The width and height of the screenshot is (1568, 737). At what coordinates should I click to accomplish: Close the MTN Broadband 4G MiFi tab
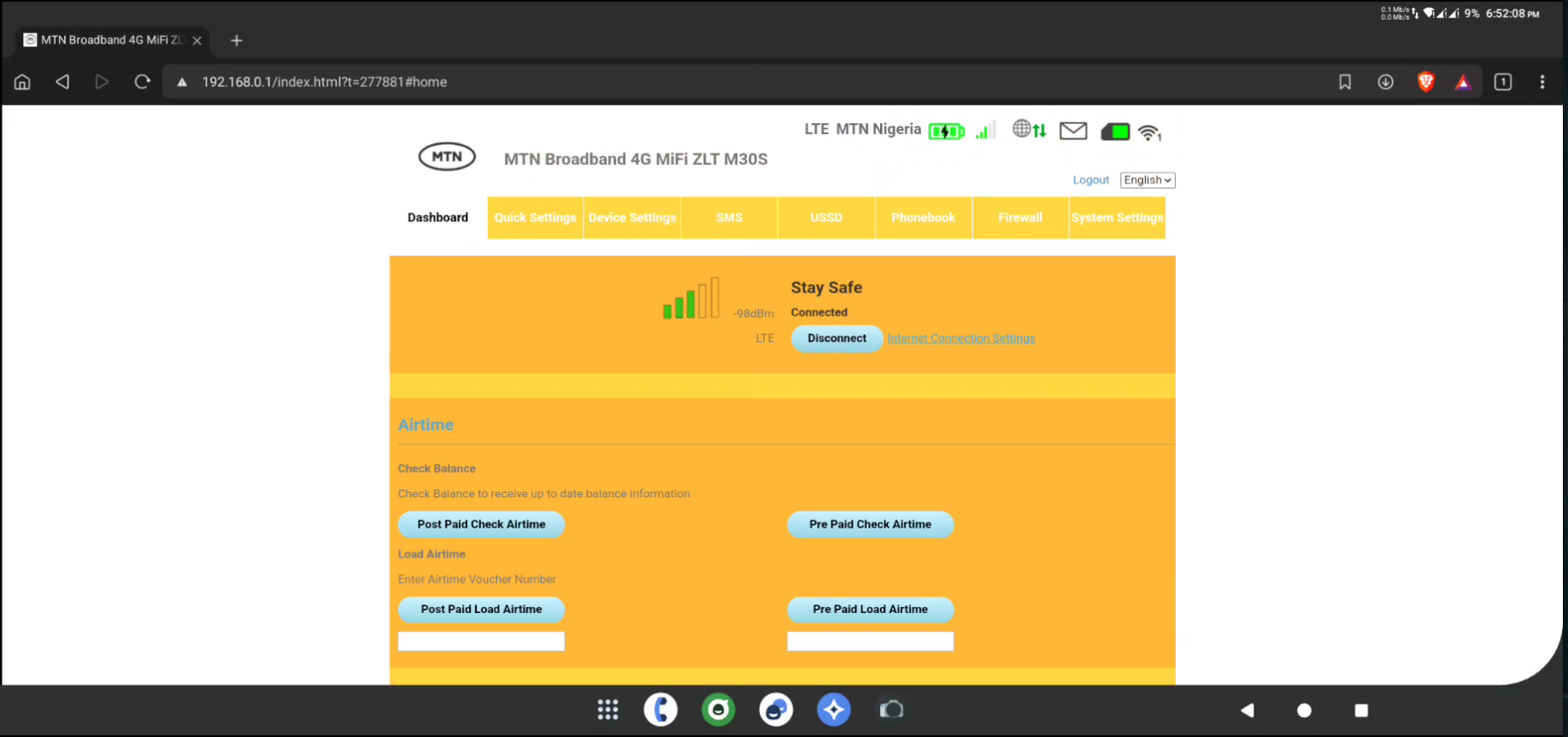[x=197, y=40]
